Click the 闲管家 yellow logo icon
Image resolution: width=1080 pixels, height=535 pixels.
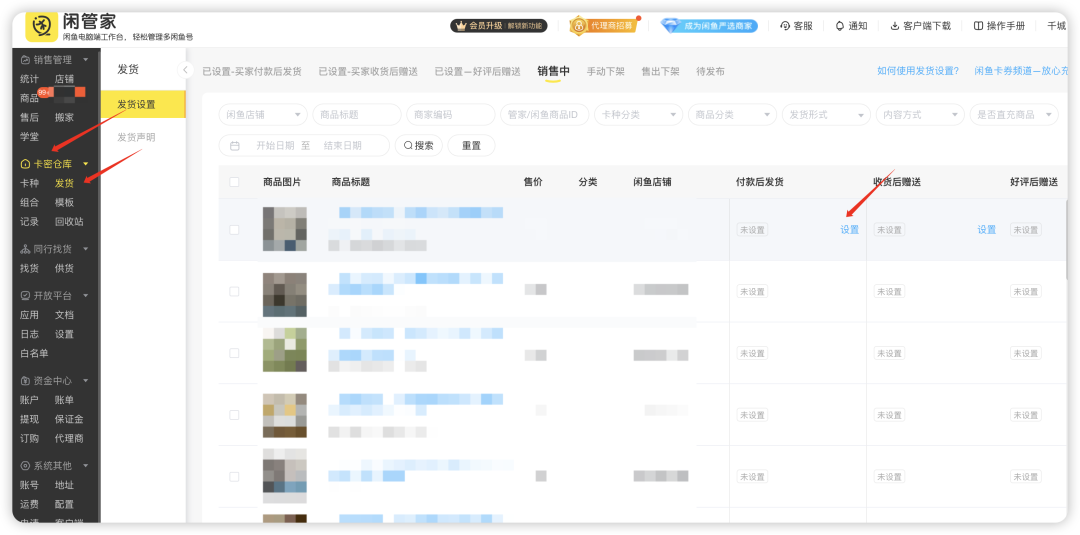41,26
